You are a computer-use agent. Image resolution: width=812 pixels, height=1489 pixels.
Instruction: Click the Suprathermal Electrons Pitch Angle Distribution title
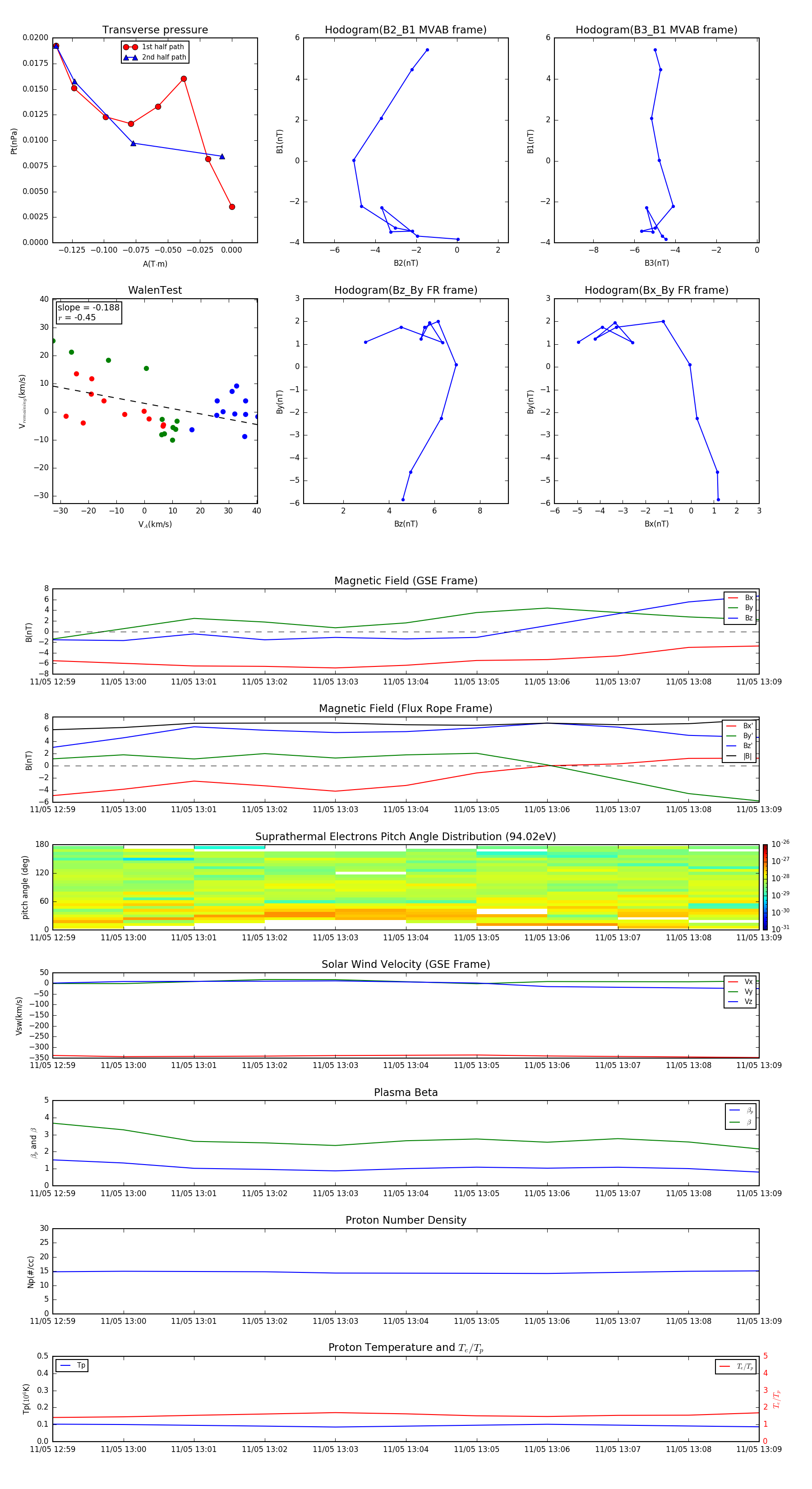click(x=406, y=837)
